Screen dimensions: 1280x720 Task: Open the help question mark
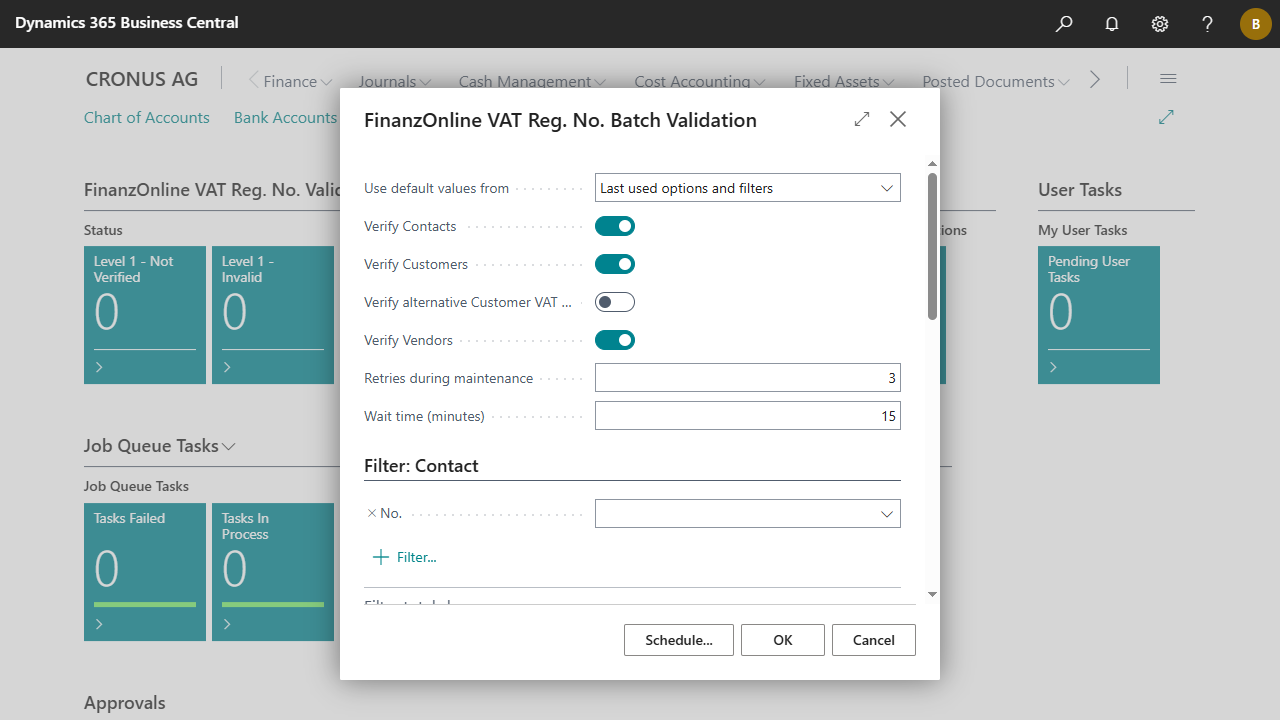tap(1208, 24)
